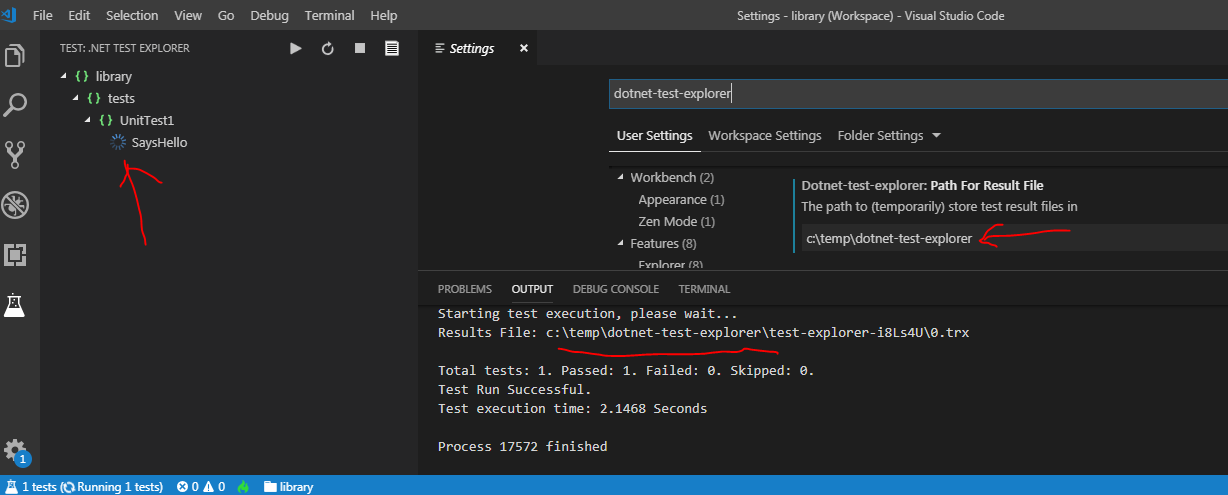Select the SaysHello test item
Screen dimensions: 1228x495
(159, 142)
